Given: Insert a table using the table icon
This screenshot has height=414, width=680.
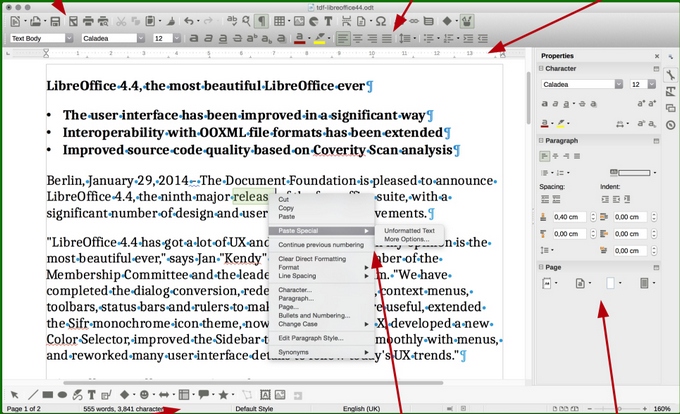Looking at the screenshot, I should point(280,21).
